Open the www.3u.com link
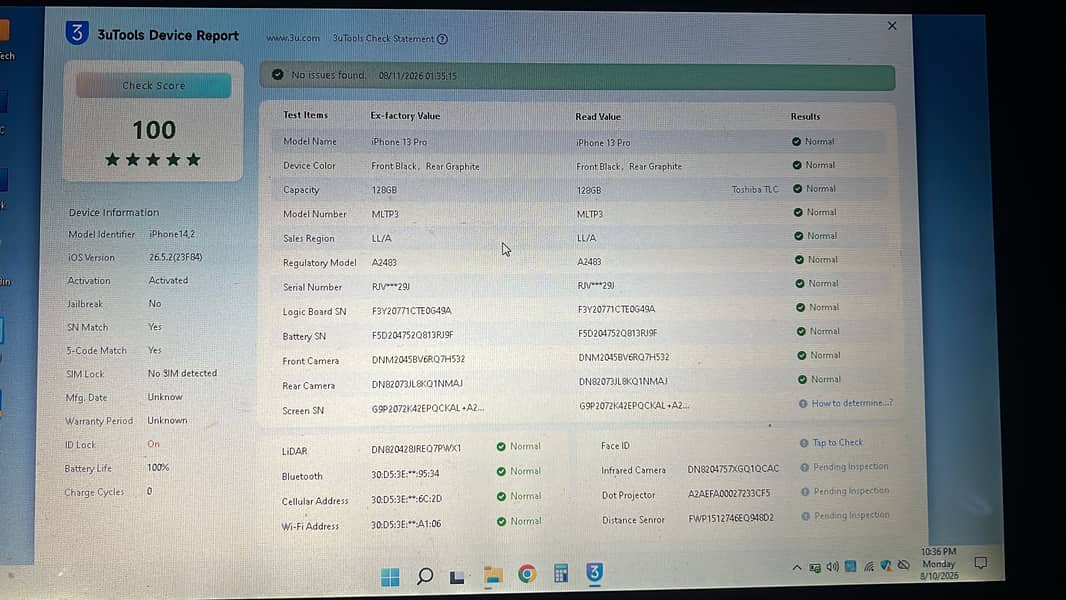 click(x=293, y=38)
